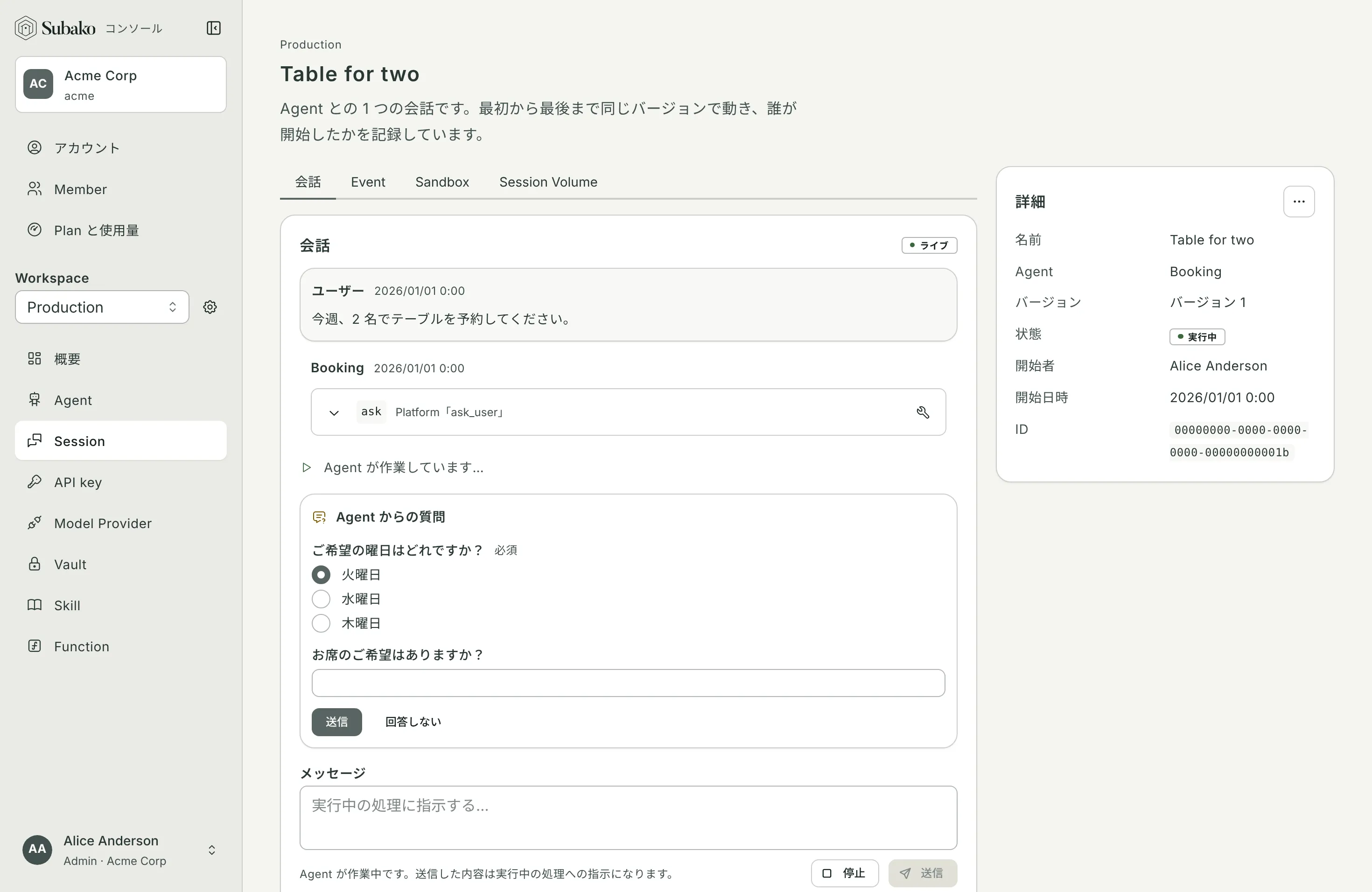
Task: Switch to the Event tab
Action: 368,182
